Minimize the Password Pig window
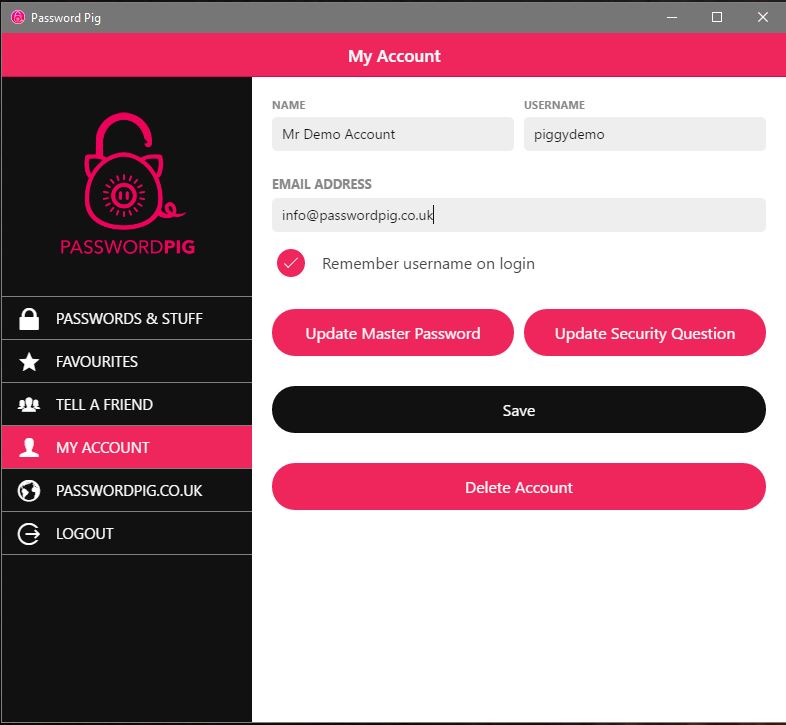 pyautogui.click(x=672, y=18)
